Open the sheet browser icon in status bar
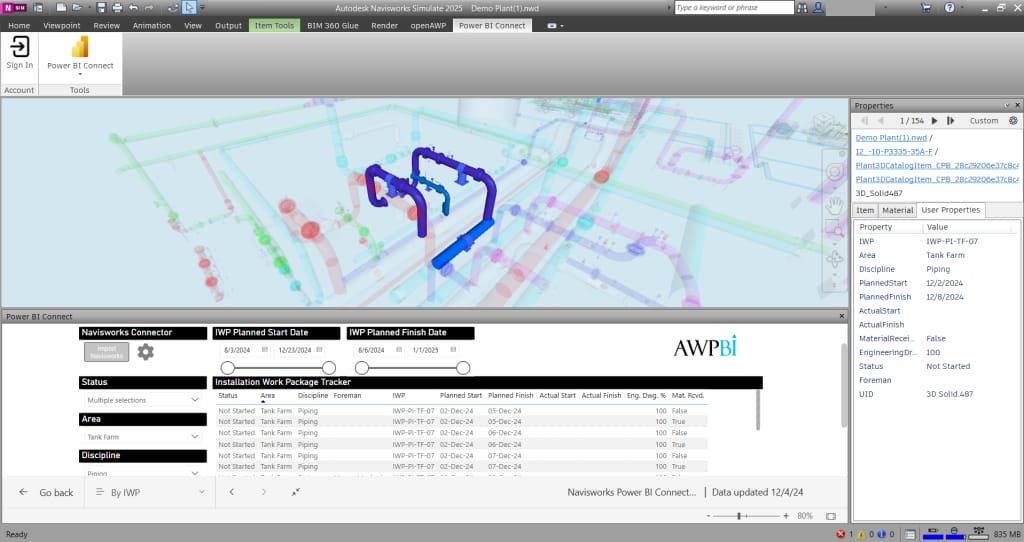The height and width of the screenshot is (542, 1024). [x=910, y=534]
